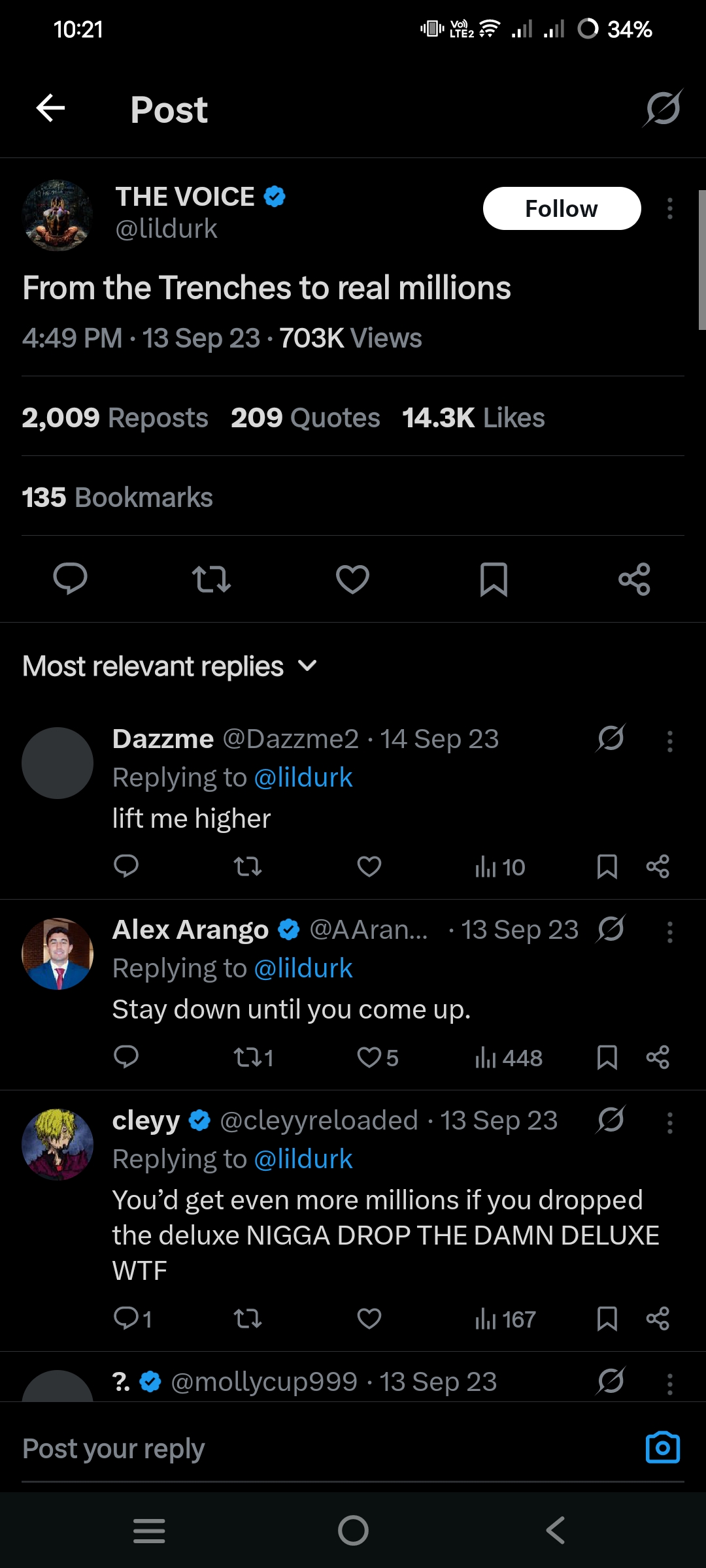Image resolution: width=706 pixels, height=1568 pixels.
Task: View the 209 Quotes list
Action: 305,418
